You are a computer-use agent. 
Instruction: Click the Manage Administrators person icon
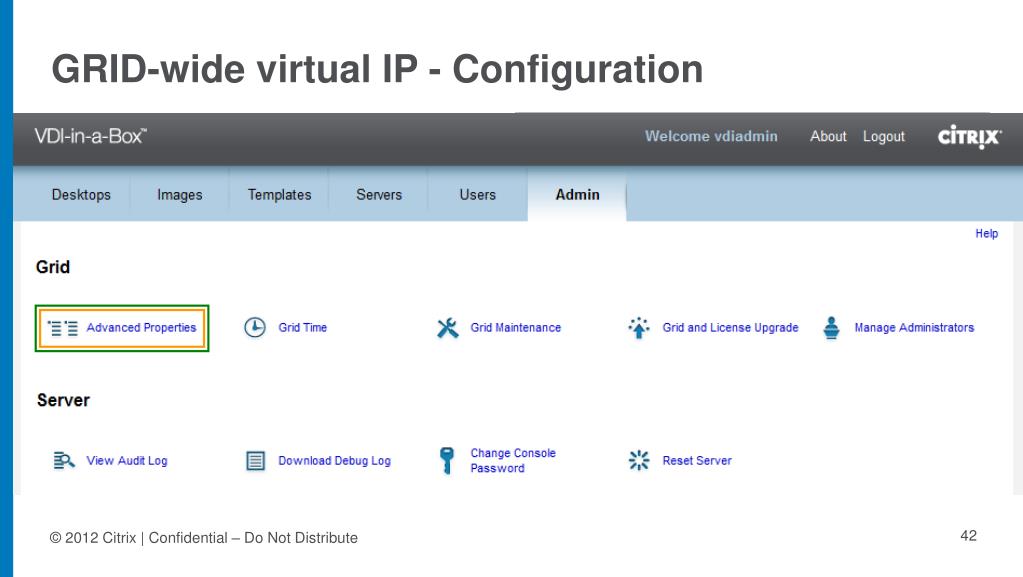pos(831,328)
